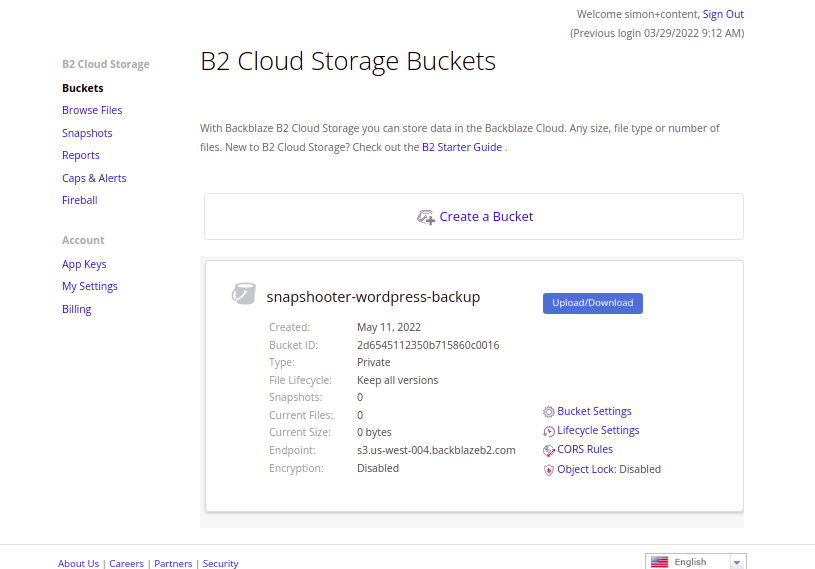Click the Current Files count value 0
The width and height of the screenshot is (815, 569).
[x=360, y=415]
